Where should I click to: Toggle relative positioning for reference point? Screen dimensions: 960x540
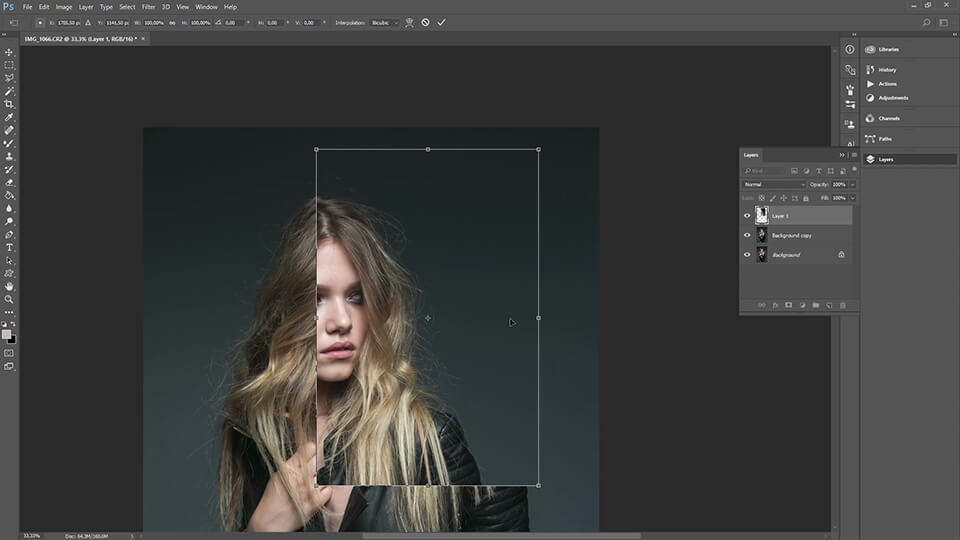click(88, 23)
